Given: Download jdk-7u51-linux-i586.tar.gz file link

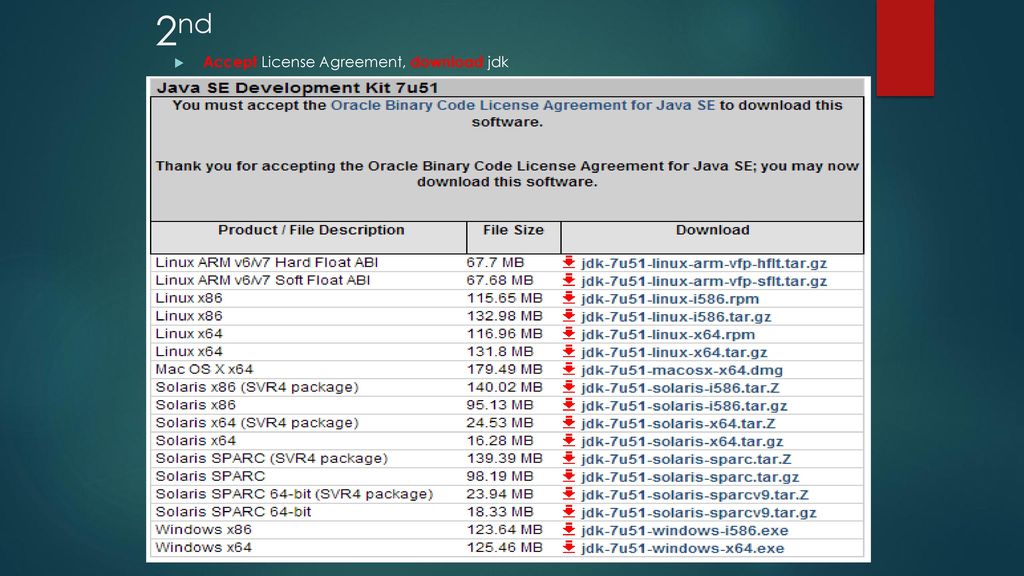Looking at the screenshot, I should pyautogui.click(x=676, y=317).
